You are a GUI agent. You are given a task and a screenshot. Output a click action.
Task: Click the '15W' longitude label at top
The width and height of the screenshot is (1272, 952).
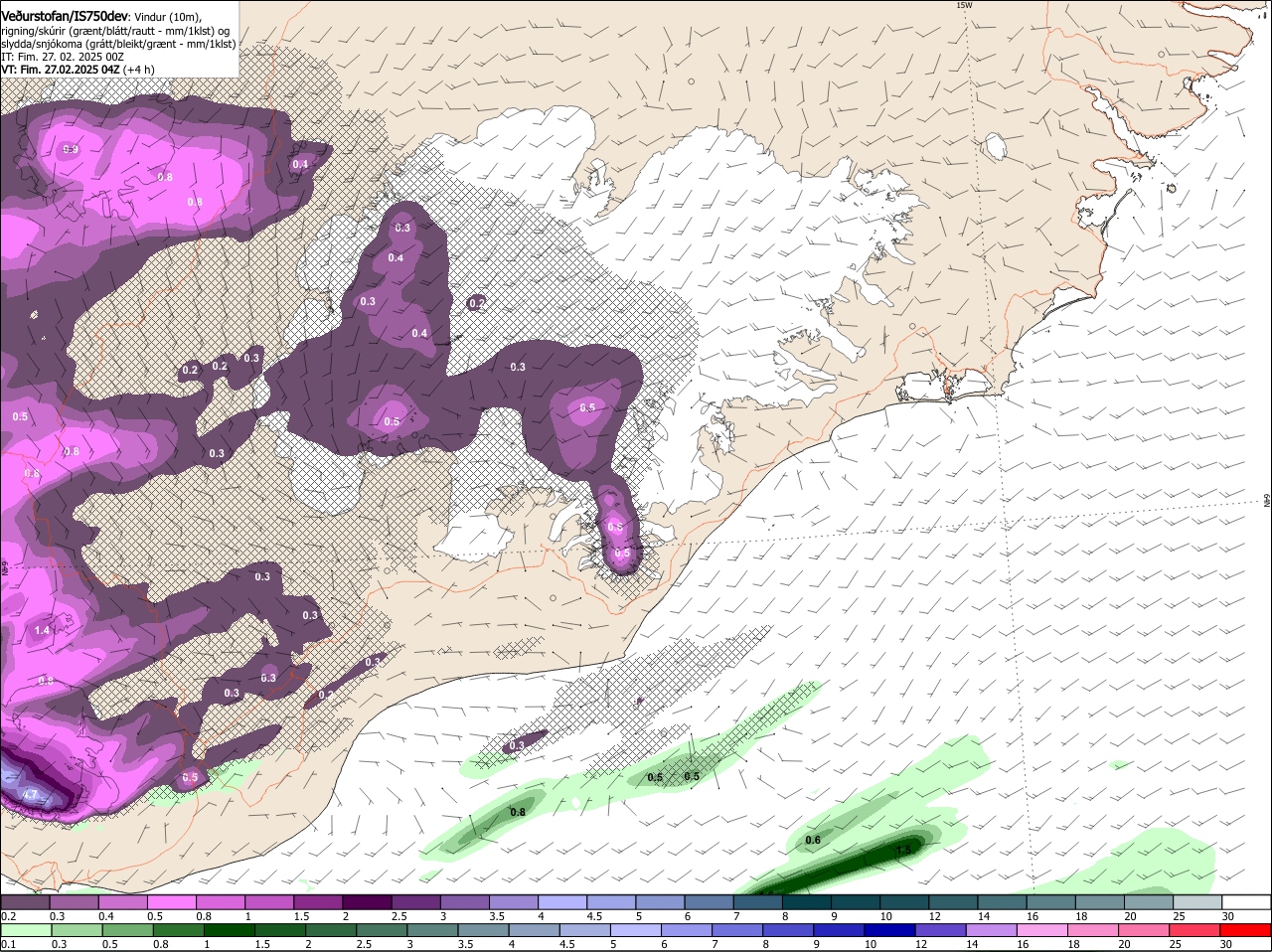pyautogui.click(x=963, y=6)
